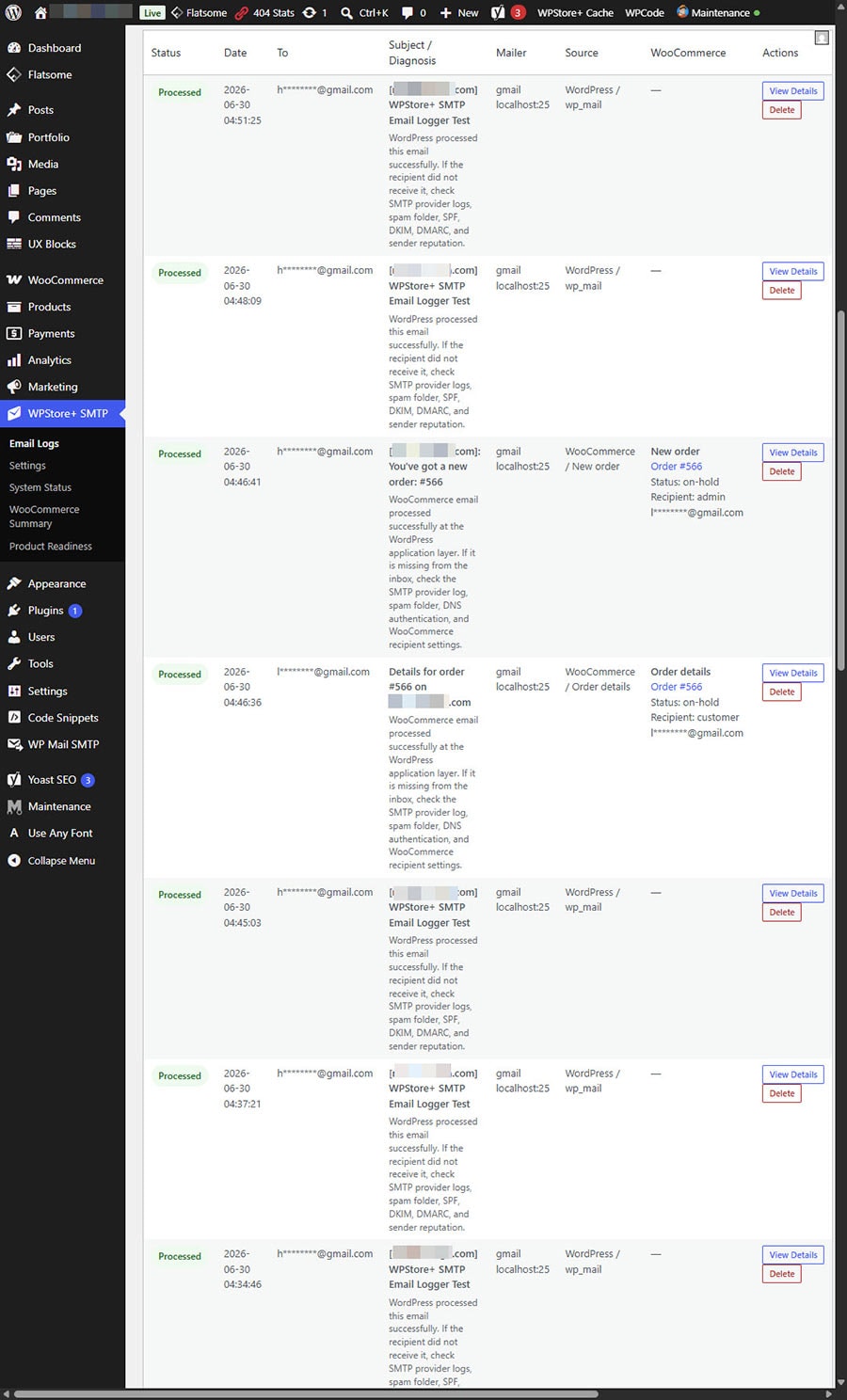Click Collapse Menu in the sidebar

(62, 861)
